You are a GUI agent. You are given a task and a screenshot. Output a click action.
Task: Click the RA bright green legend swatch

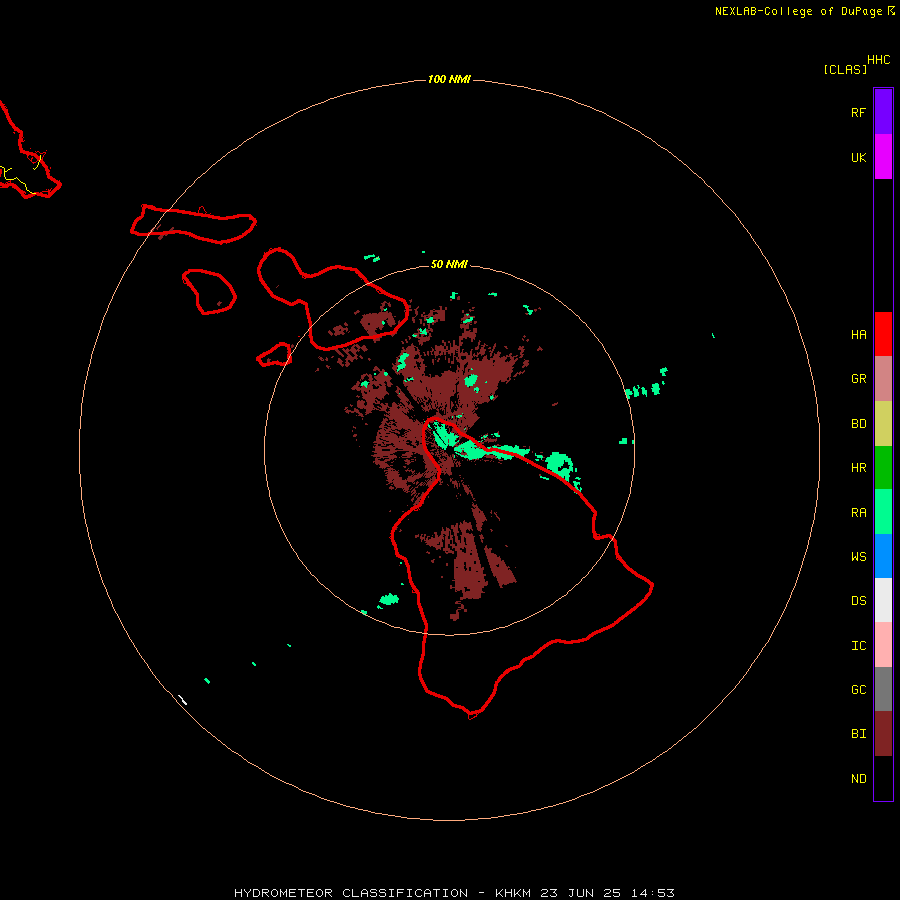[x=883, y=512]
